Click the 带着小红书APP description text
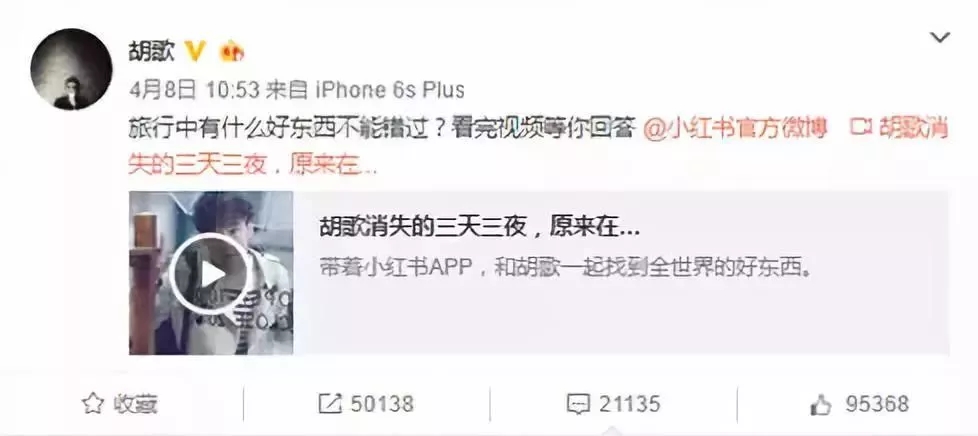978x436 pixels. 564,270
